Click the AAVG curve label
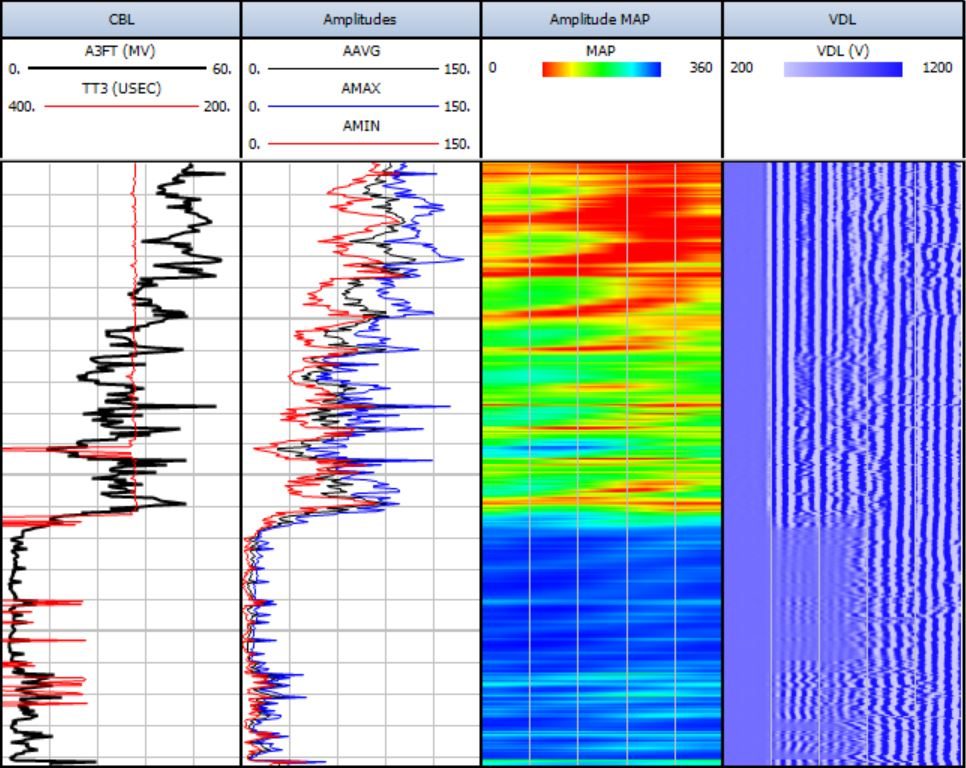The image size is (966, 768). 361,51
